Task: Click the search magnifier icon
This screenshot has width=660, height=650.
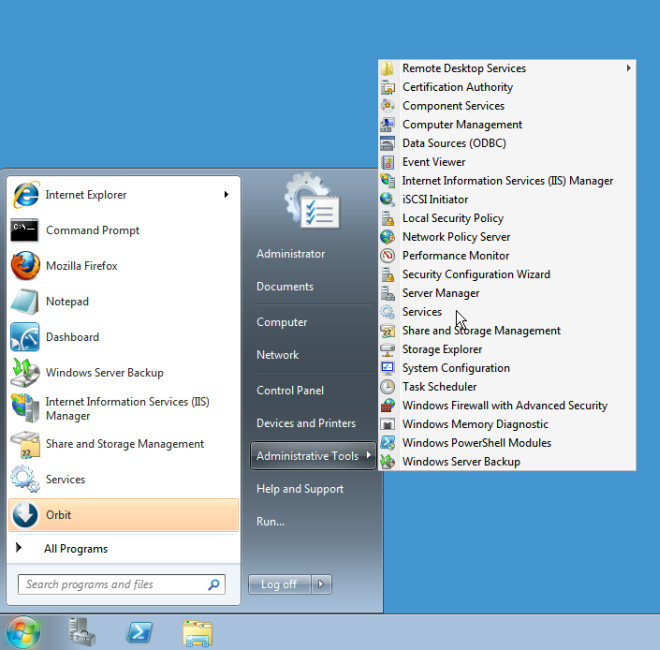Action: pyautogui.click(x=214, y=584)
